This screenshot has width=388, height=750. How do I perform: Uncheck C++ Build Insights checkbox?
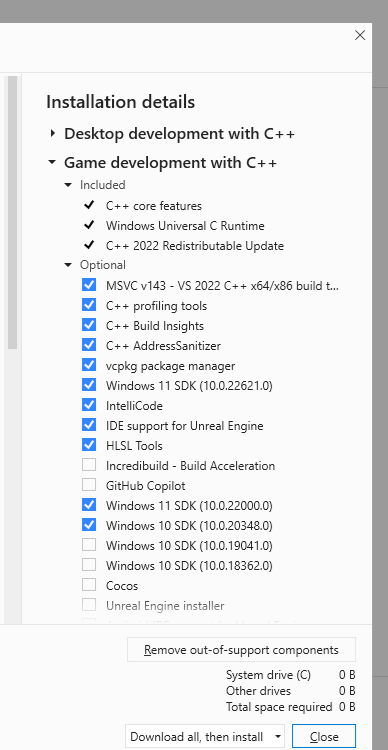tap(89, 325)
